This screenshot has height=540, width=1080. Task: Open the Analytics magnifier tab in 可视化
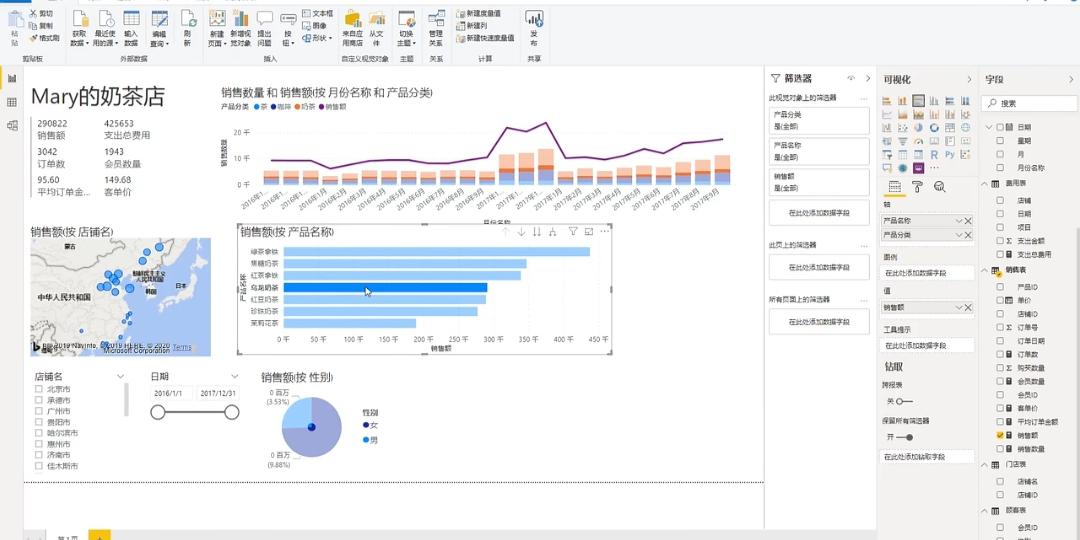pyautogui.click(x=939, y=187)
